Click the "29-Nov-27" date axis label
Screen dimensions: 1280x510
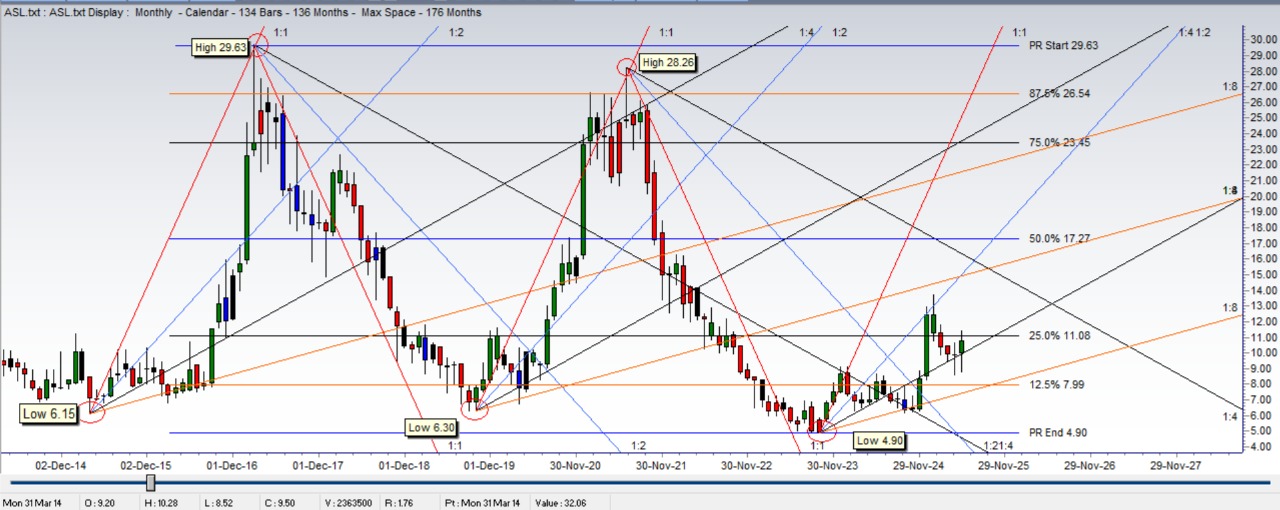point(1175,465)
